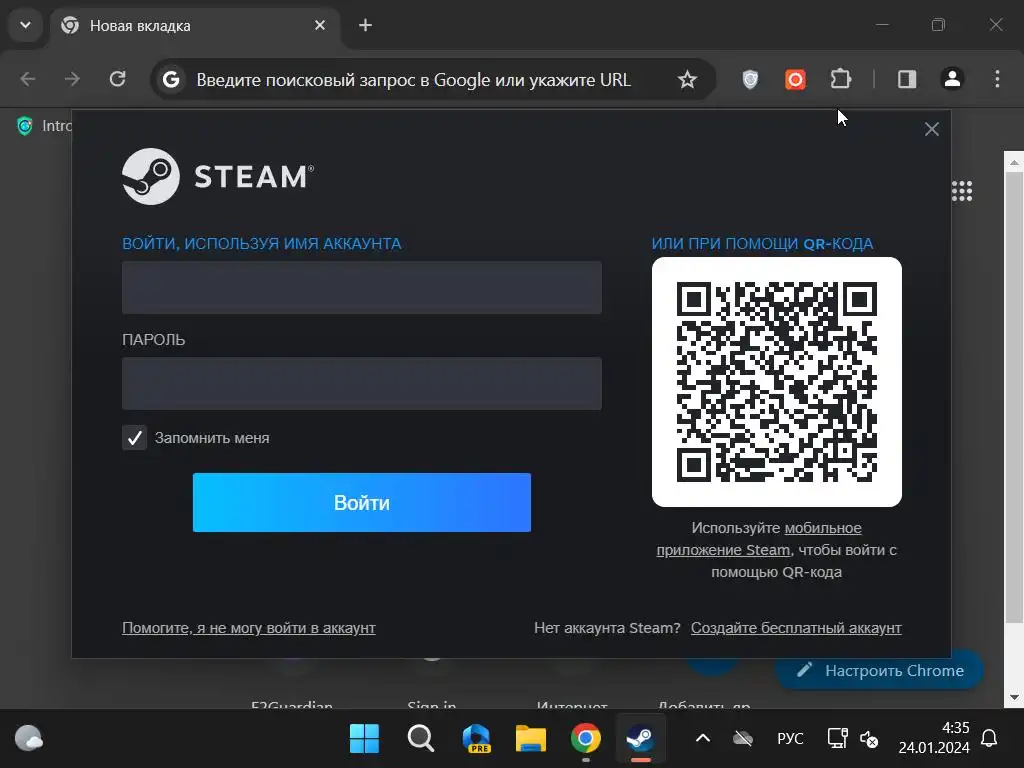Open the Chrome Extensions puzzle-piece menu
The height and width of the screenshot is (768, 1024).
click(840, 80)
